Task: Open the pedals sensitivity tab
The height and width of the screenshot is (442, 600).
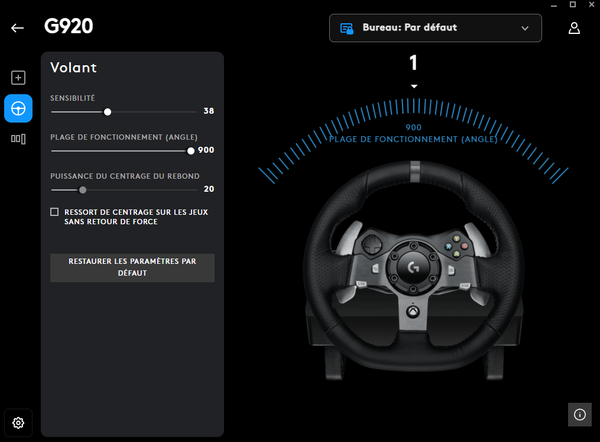Action: pyautogui.click(x=18, y=139)
